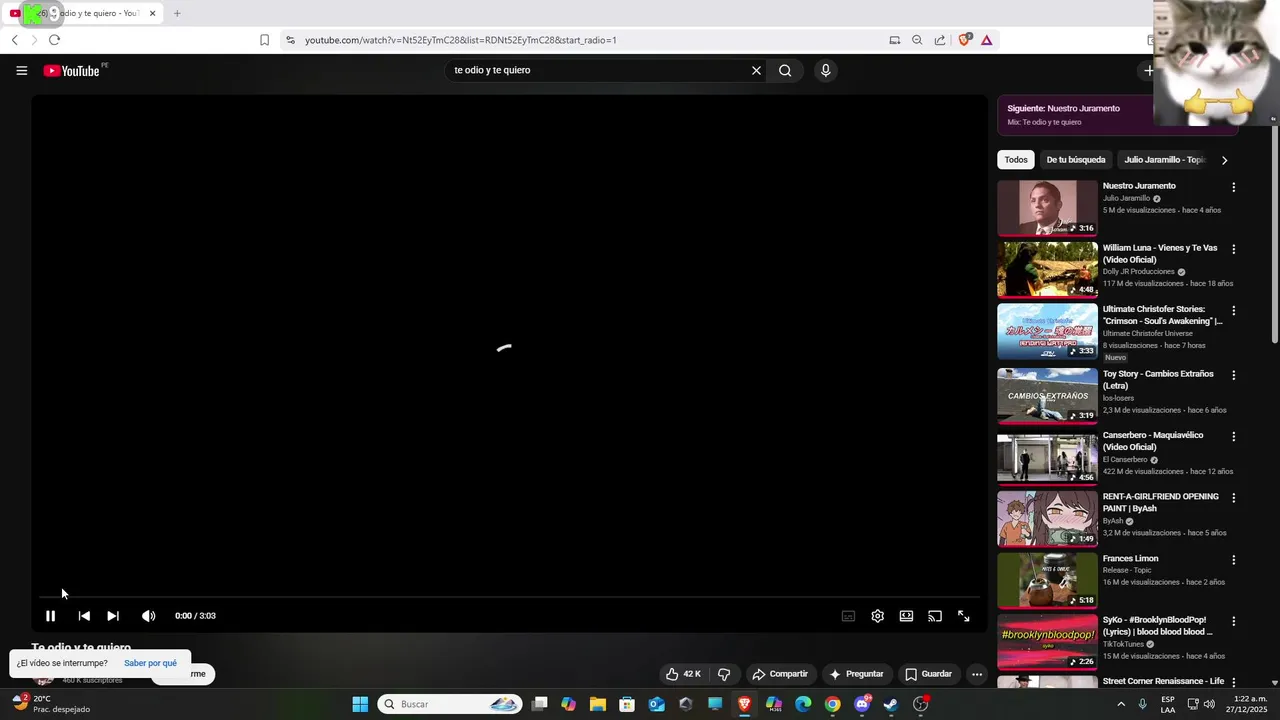The height and width of the screenshot is (720, 1280).
Task: Open options for SyKo BrooklynBloodPop video
Action: pyautogui.click(x=1233, y=621)
